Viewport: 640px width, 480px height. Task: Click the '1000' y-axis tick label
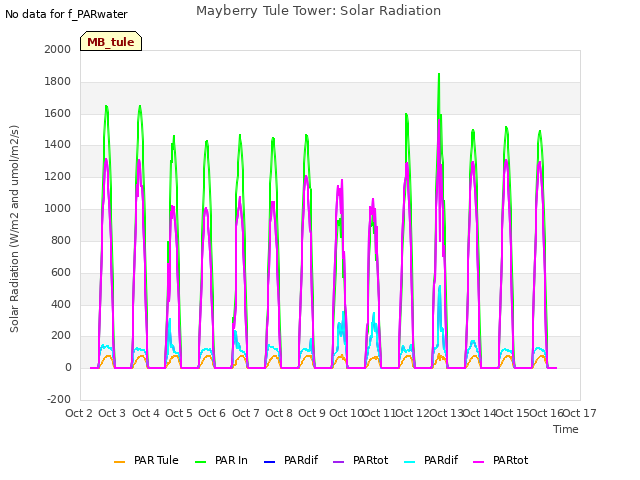(x=58, y=209)
